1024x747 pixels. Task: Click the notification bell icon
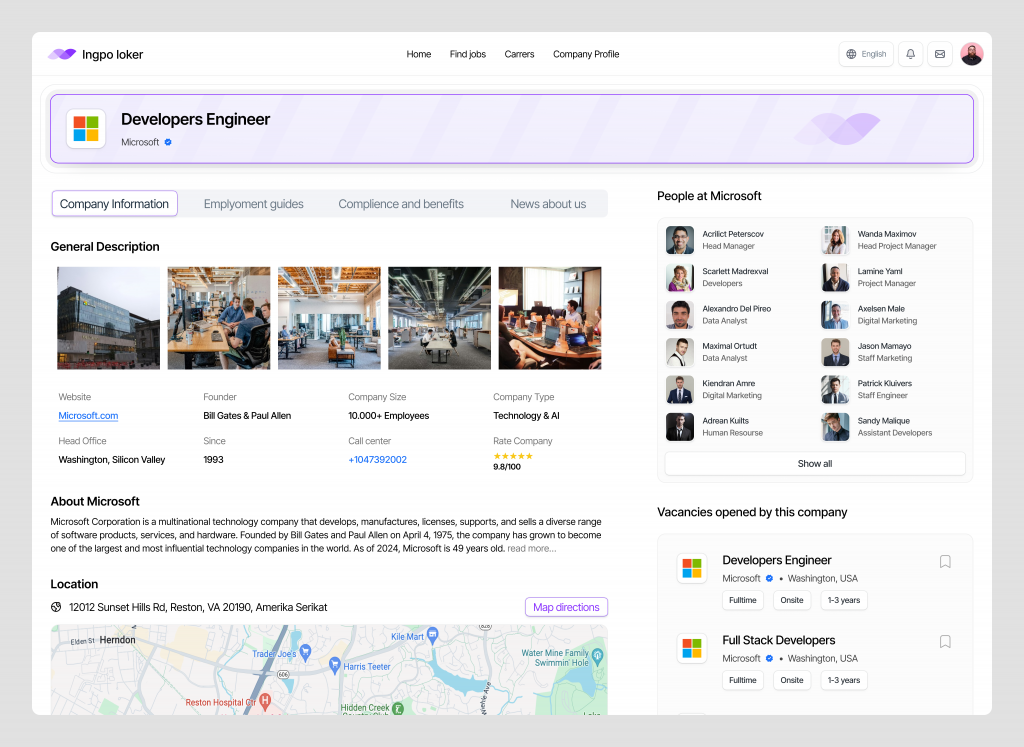(x=910, y=54)
